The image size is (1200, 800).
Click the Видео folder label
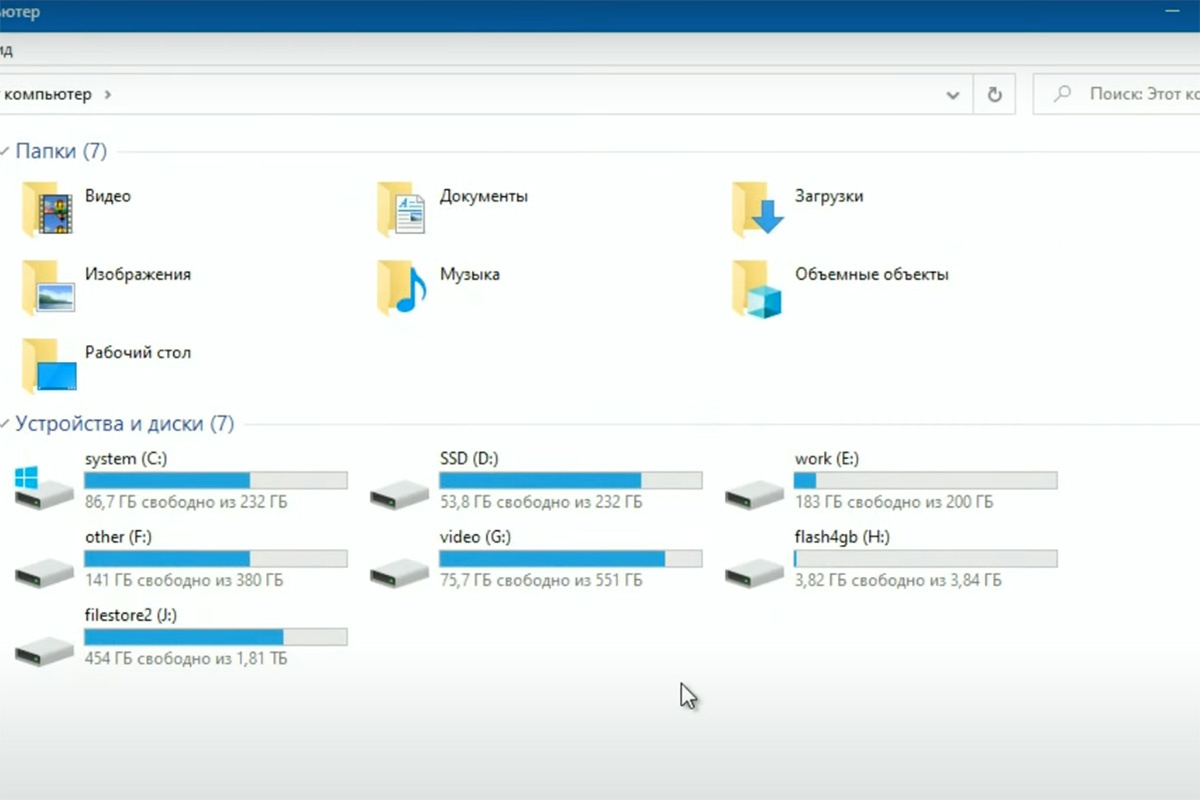[108, 196]
